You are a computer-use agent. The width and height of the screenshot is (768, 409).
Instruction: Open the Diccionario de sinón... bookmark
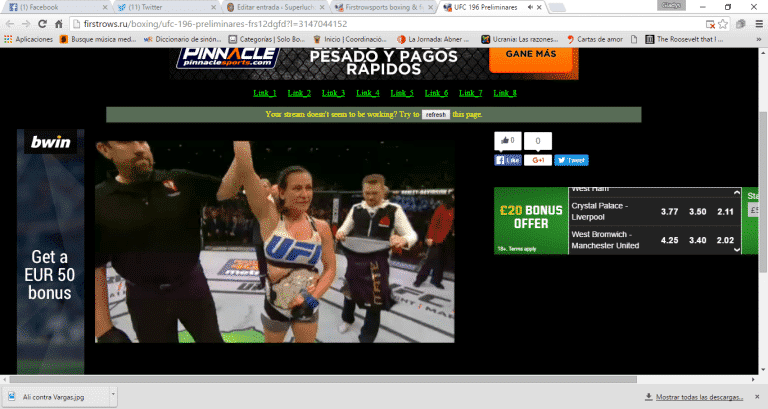pyautogui.click(x=183, y=39)
